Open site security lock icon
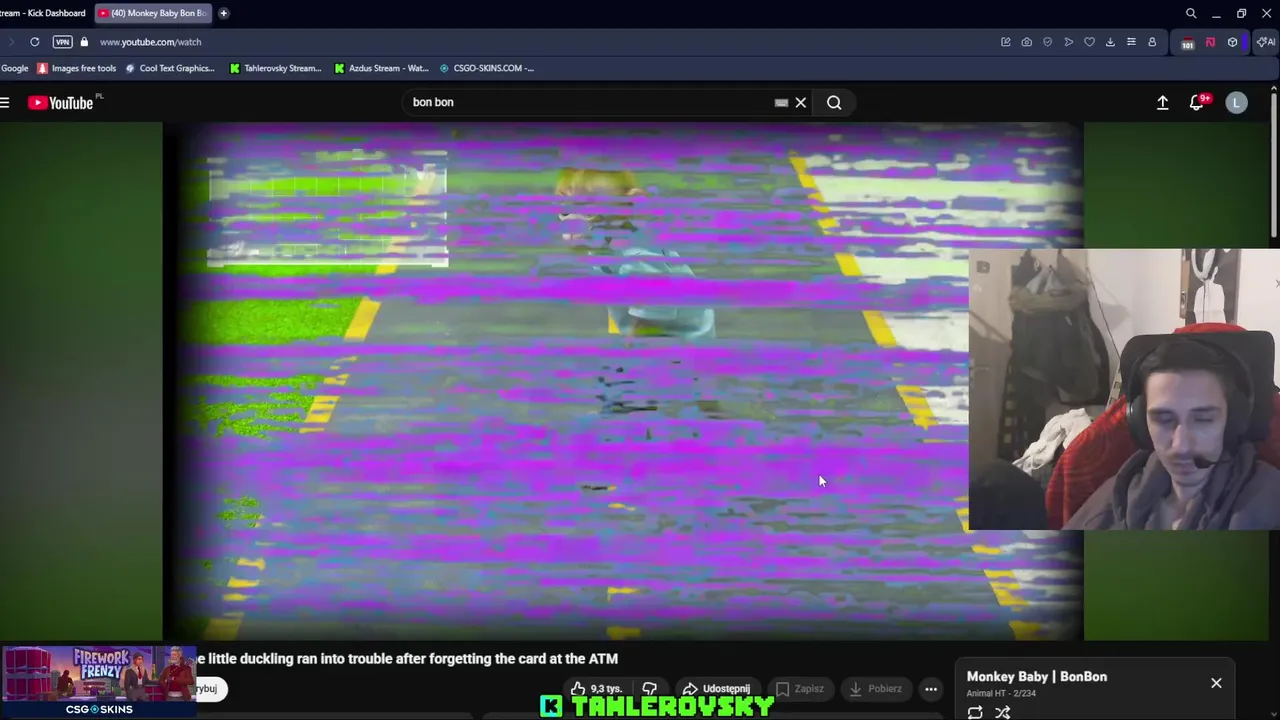The image size is (1280, 720). pos(84,42)
